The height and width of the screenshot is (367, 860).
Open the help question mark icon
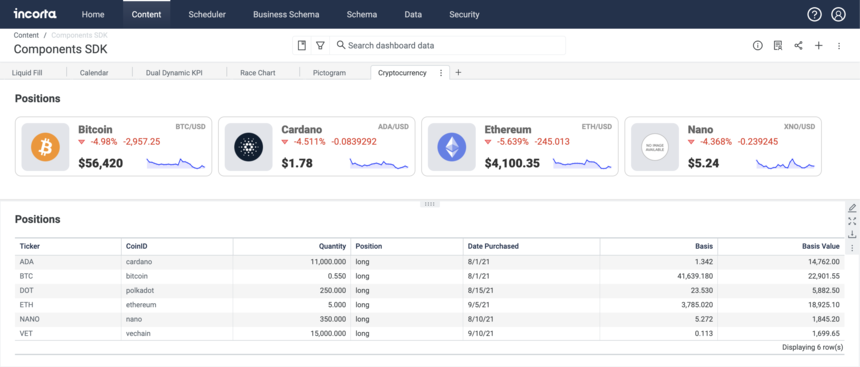(814, 15)
